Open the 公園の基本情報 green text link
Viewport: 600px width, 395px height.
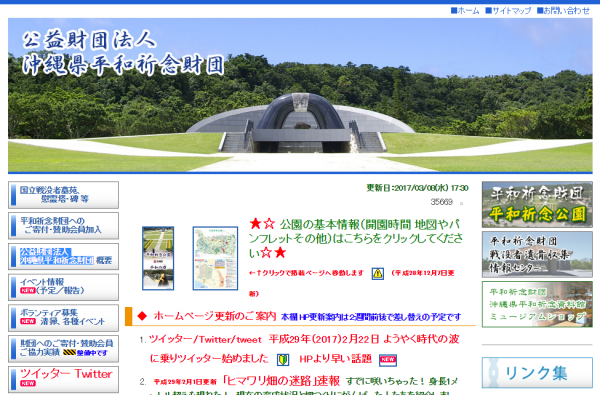(355, 238)
